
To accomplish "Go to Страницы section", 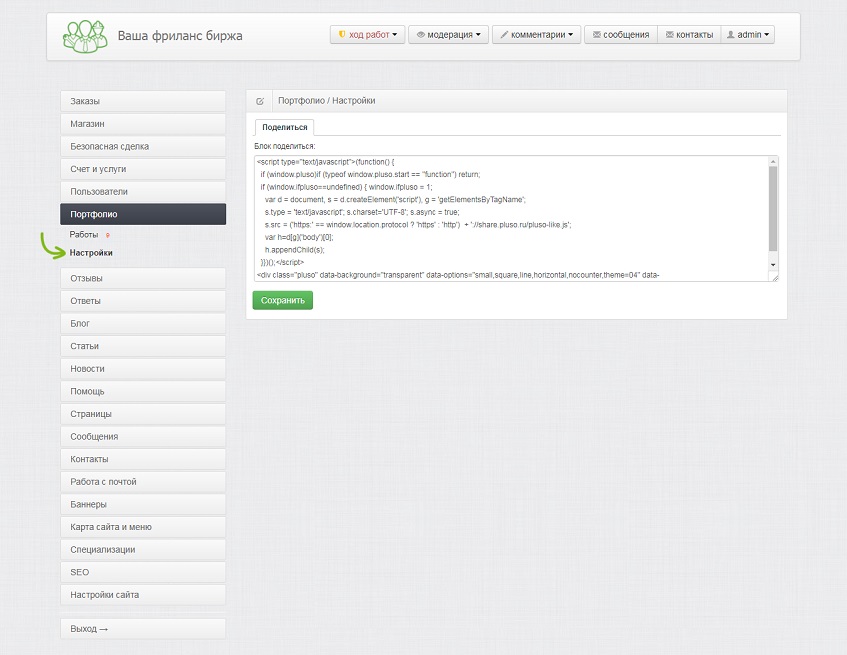I will (143, 414).
